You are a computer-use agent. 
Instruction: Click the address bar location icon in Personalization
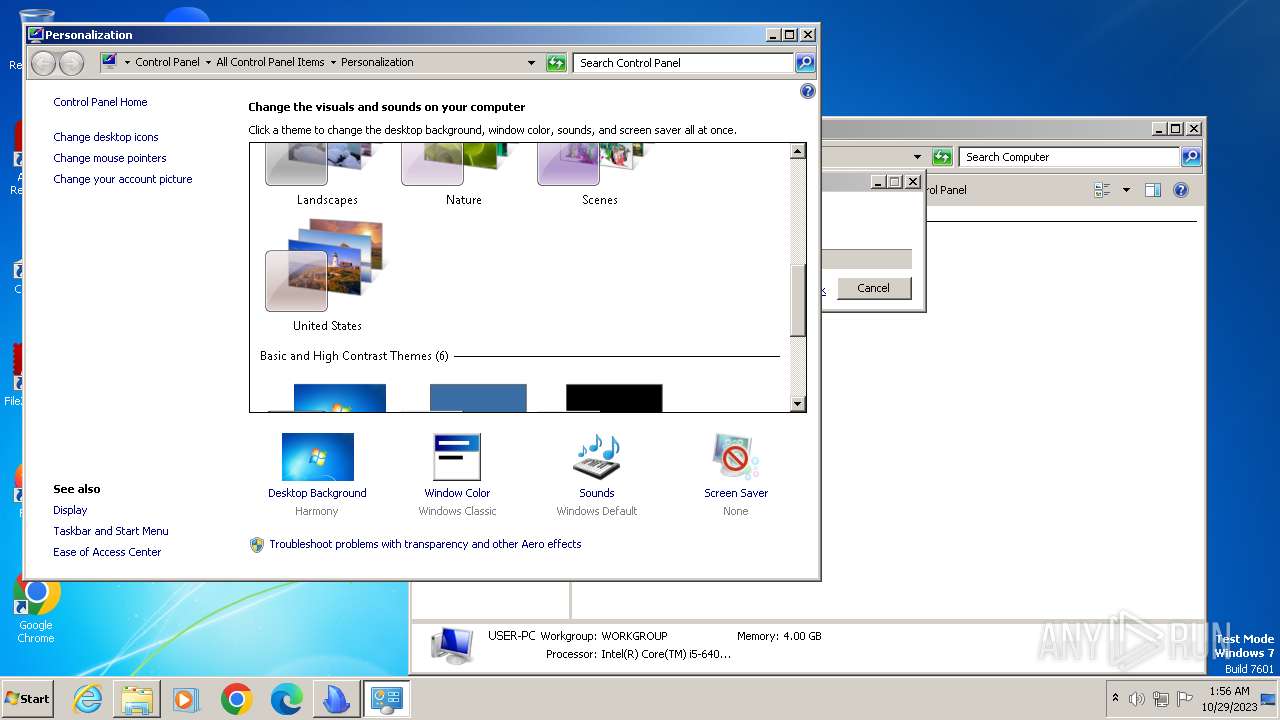coord(110,62)
